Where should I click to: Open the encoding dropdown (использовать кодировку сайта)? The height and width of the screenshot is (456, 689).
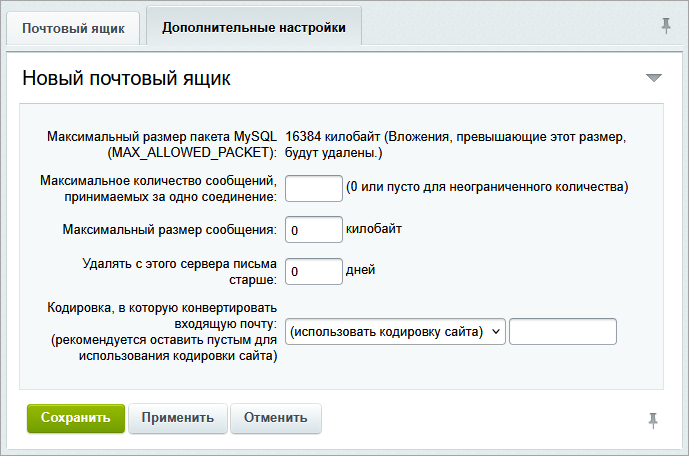click(395, 332)
